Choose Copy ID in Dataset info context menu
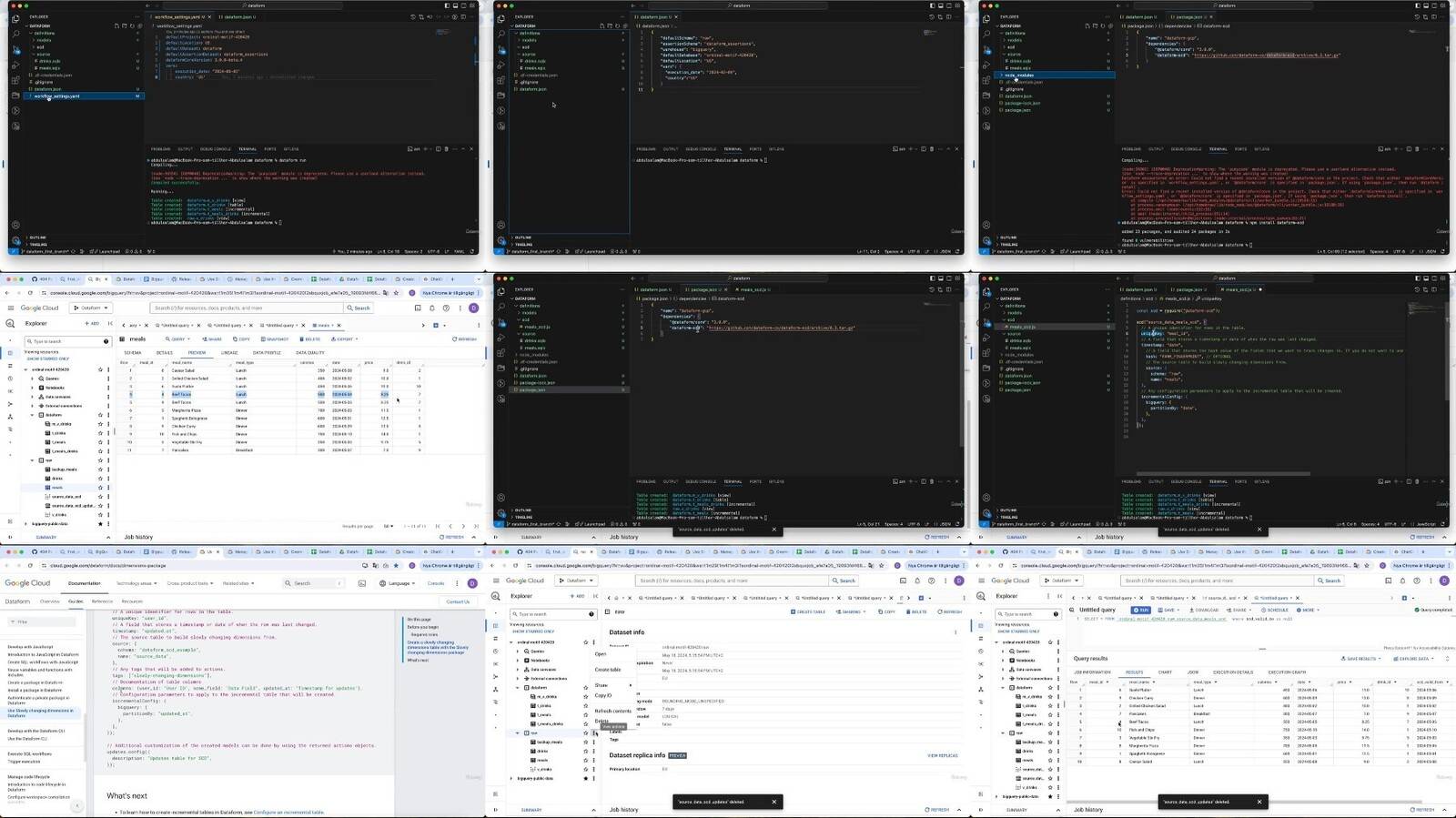1456x818 pixels. tap(603, 695)
